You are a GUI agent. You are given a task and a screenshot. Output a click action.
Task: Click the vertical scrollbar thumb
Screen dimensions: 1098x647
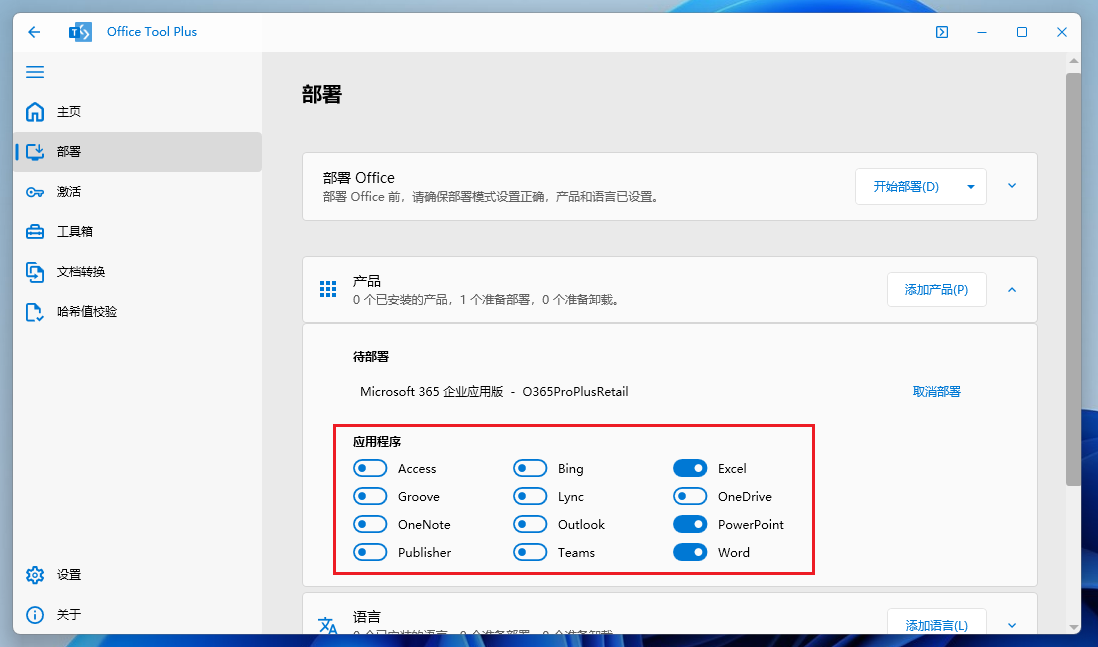[1073, 279]
